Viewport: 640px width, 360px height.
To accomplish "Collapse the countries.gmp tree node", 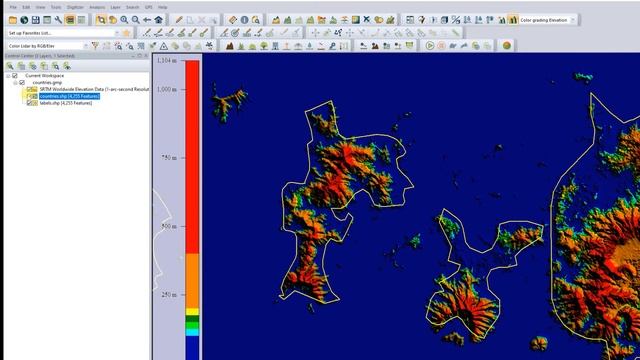I will tap(16, 83).
